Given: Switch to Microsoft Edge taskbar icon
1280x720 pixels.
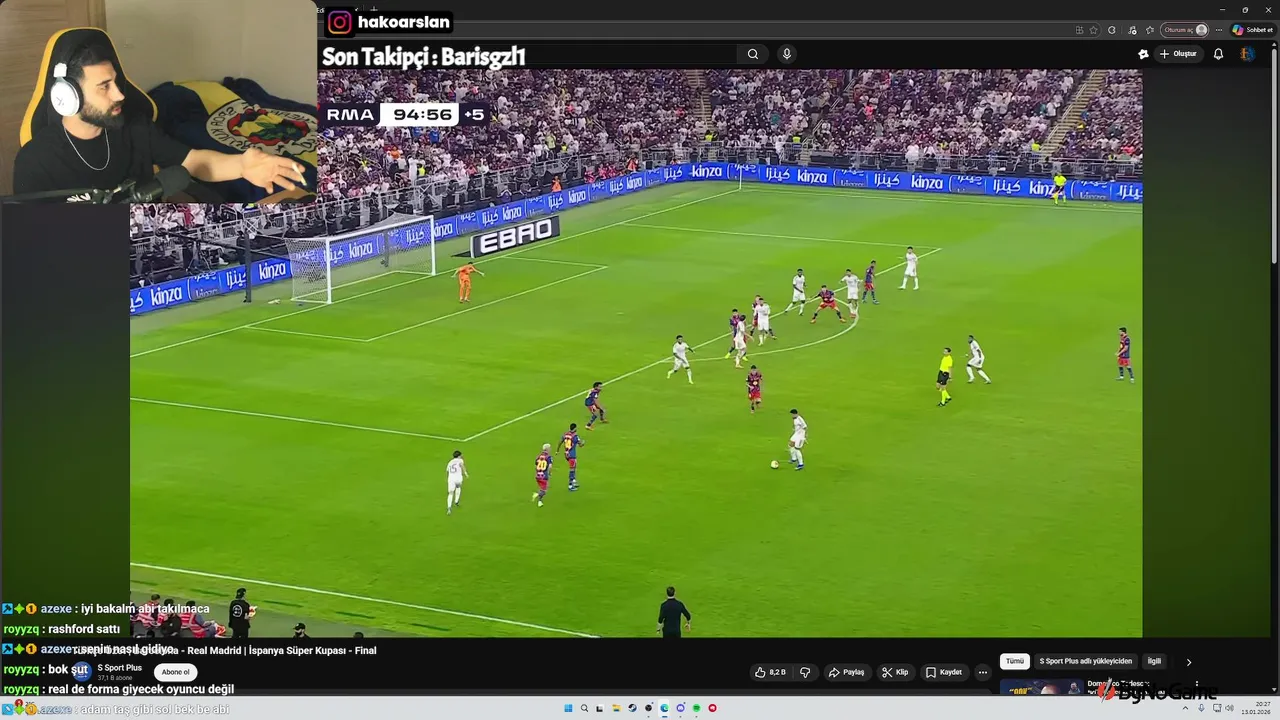Looking at the screenshot, I should [664, 708].
